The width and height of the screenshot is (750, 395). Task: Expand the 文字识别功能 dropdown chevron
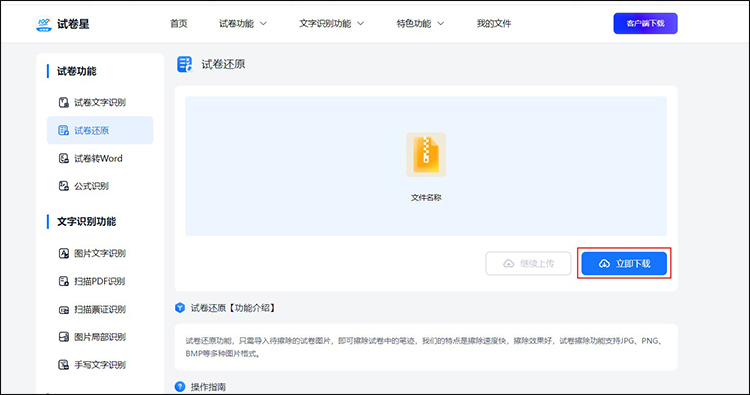(361, 23)
